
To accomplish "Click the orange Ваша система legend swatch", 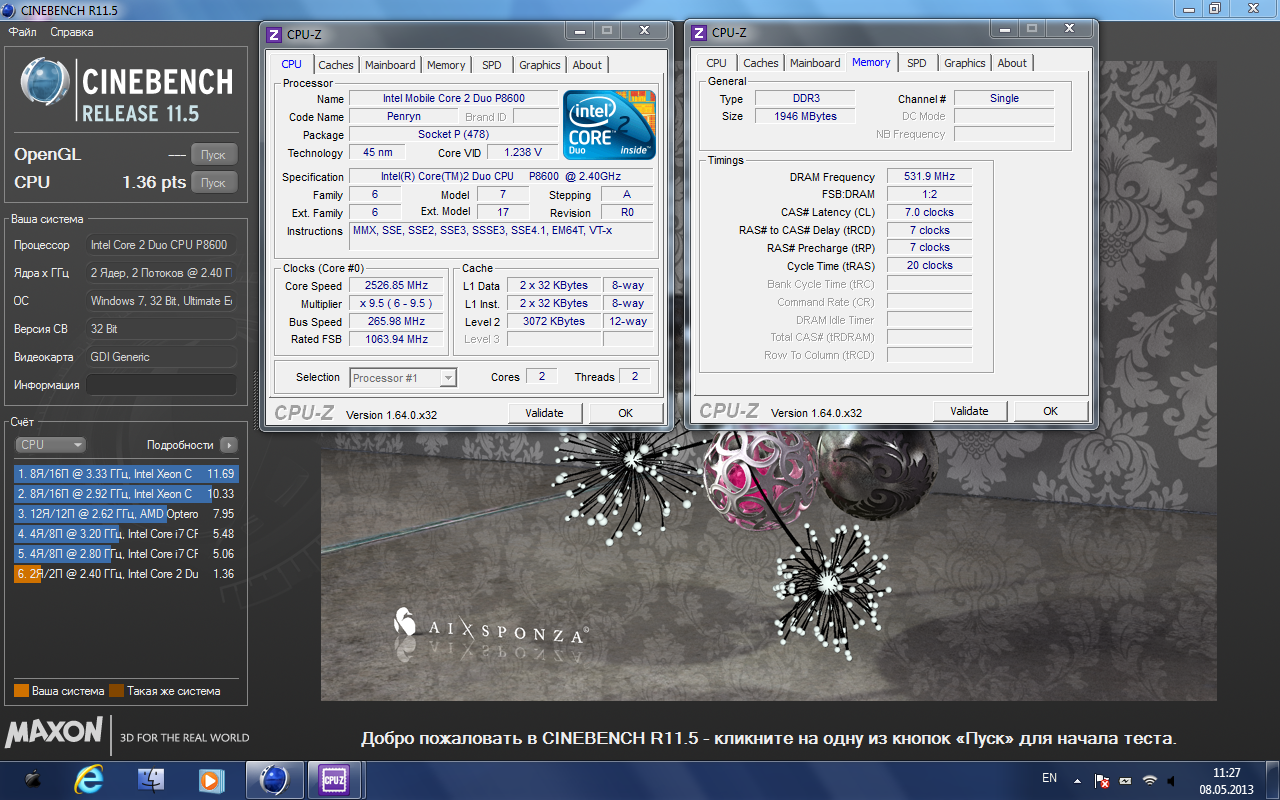I will [21, 691].
